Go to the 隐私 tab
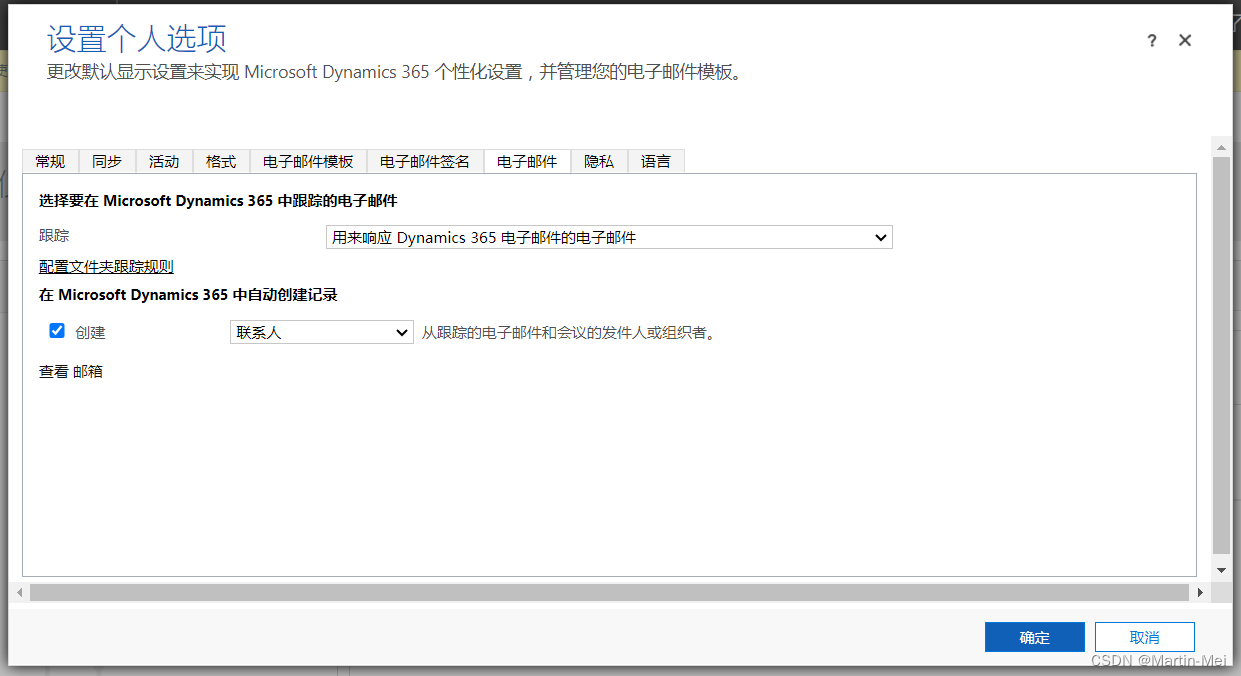 pos(599,161)
